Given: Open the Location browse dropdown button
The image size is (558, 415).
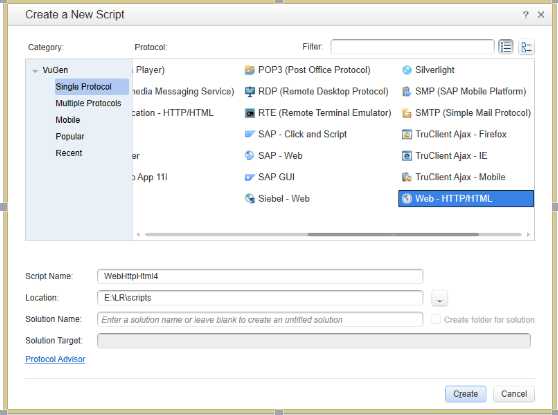Looking at the screenshot, I should [439, 298].
